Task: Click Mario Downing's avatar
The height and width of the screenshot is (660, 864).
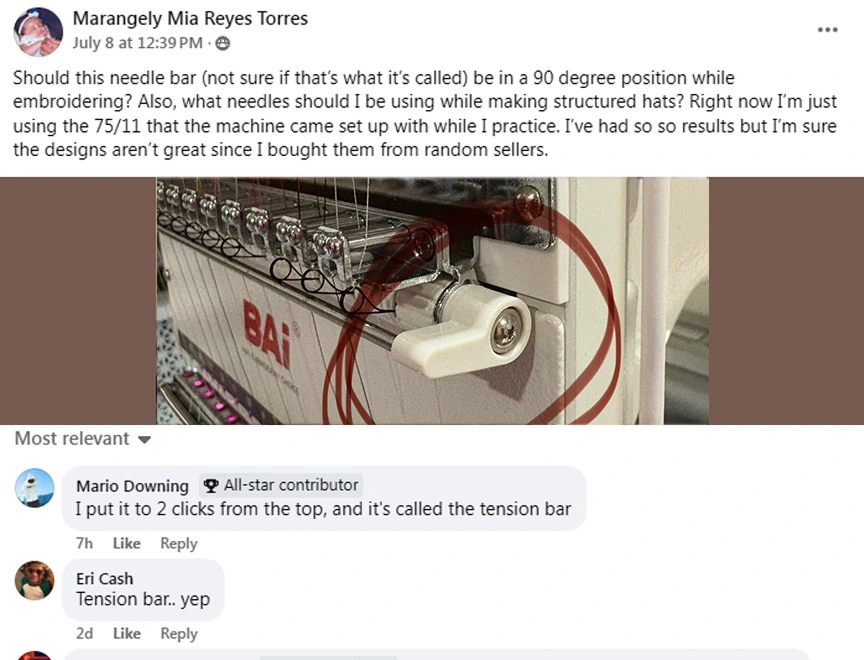Action: (x=35, y=487)
